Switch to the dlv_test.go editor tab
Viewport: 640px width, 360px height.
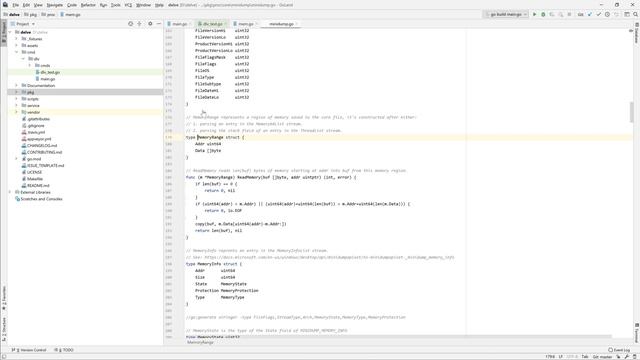213,24
